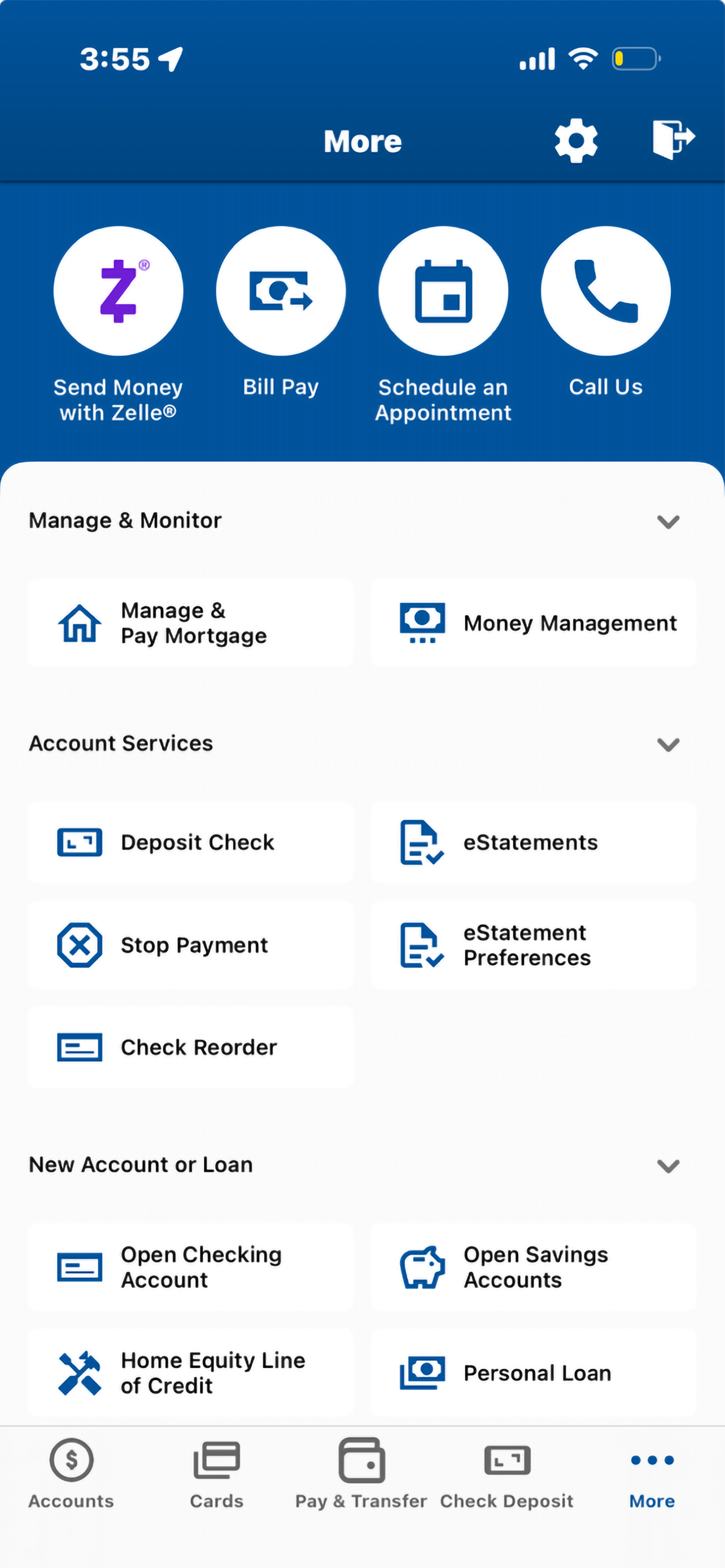Switch to the Accounts tab
Image resolution: width=725 pixels, height=1568 pixels.
[71, 1474]
